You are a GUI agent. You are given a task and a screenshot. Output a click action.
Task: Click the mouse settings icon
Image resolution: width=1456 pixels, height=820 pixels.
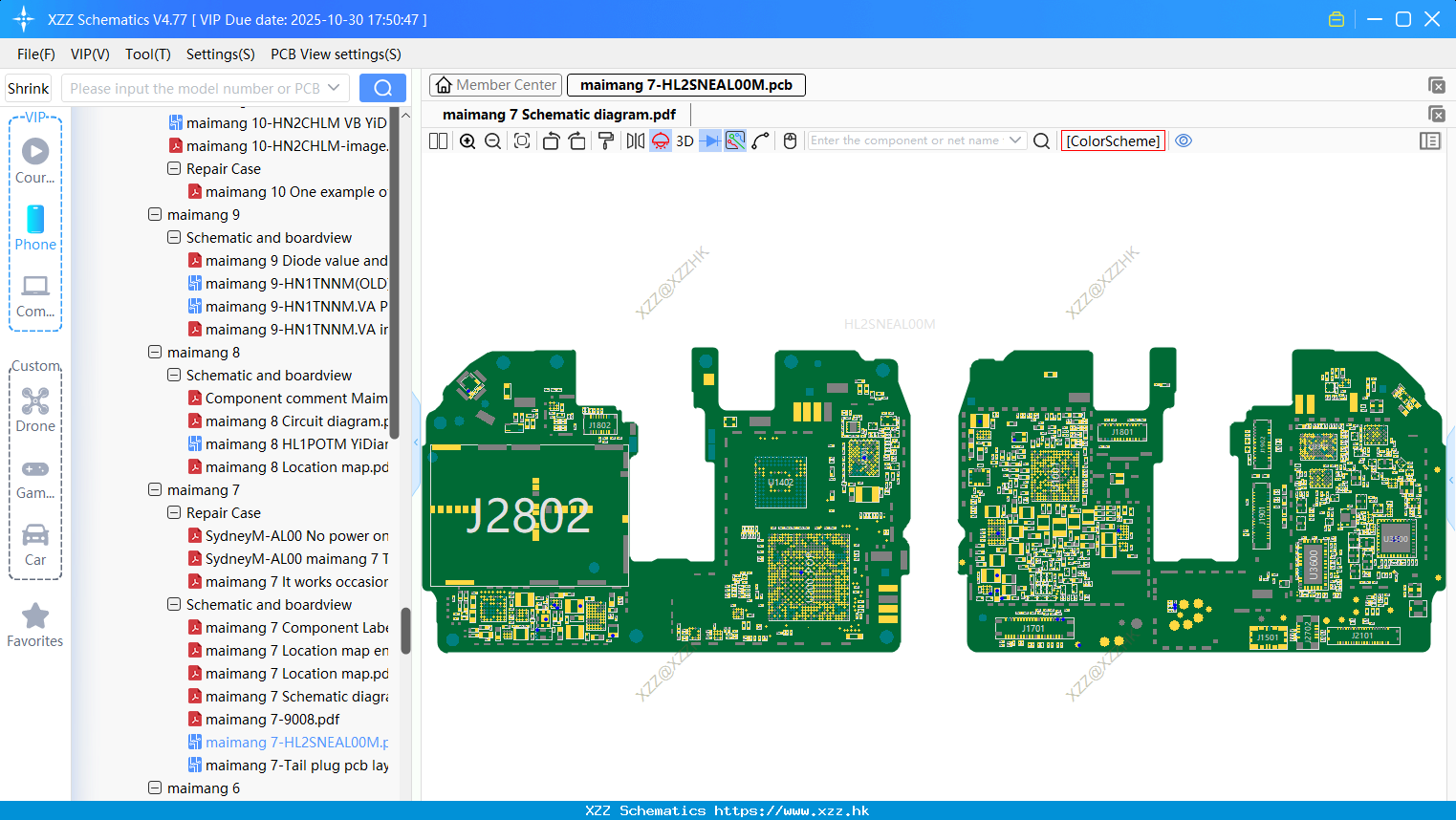coord(790,140)
